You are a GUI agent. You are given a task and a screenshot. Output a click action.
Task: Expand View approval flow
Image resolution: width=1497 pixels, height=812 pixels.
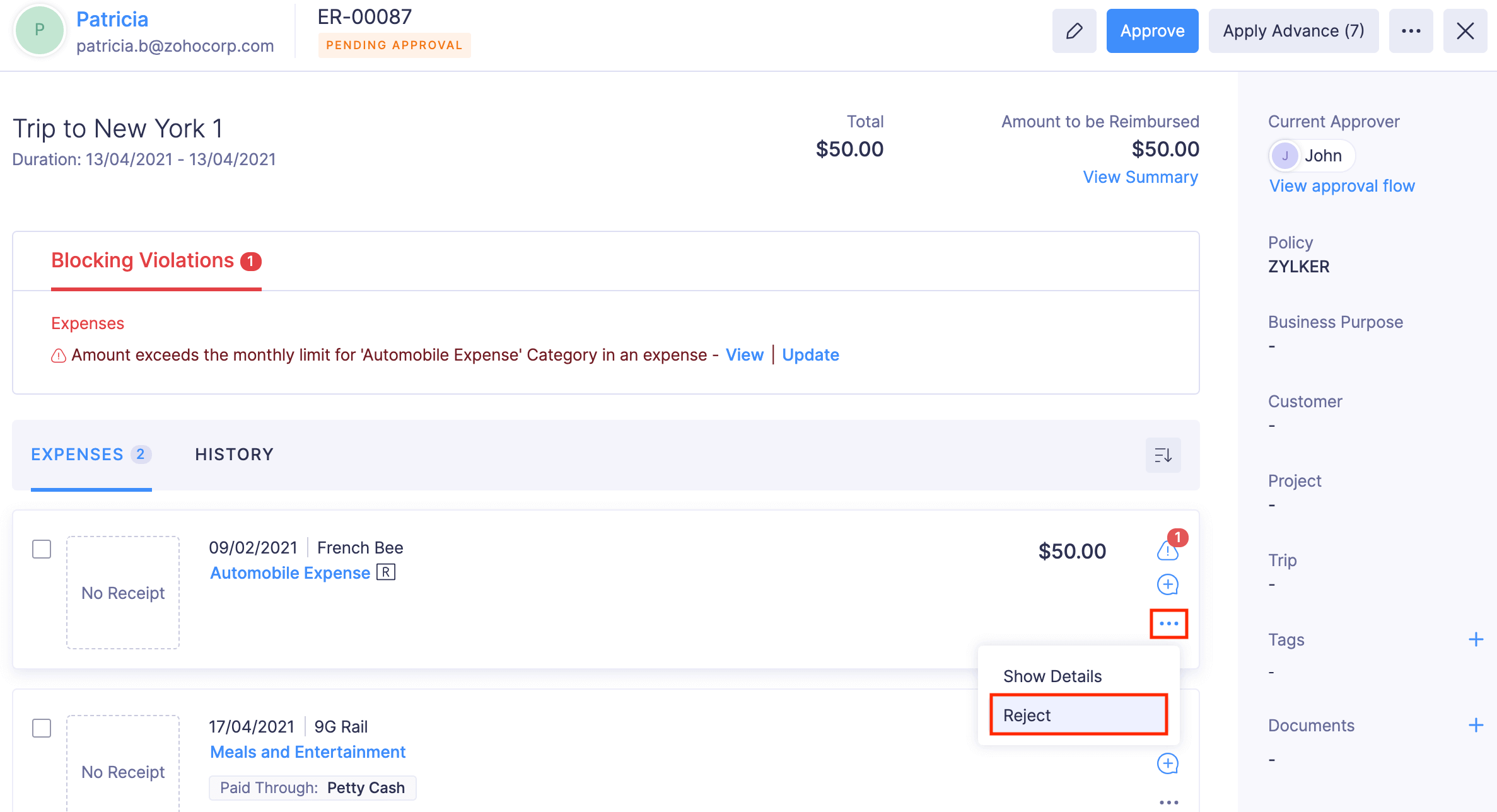pos(1342,185)
